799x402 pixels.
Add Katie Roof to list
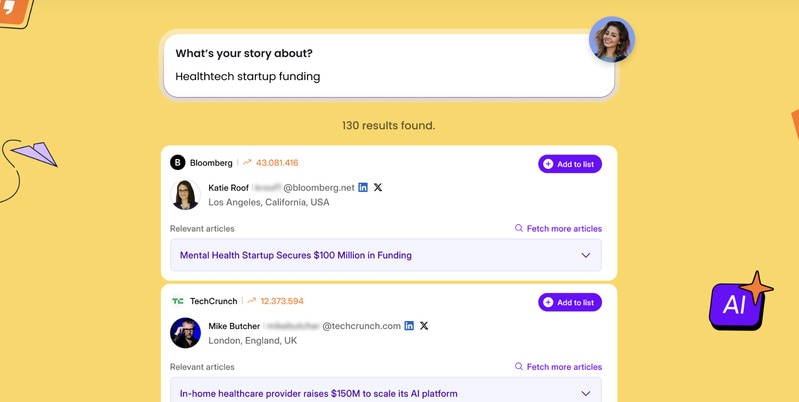pyautogui.click(x=570, y=164)
